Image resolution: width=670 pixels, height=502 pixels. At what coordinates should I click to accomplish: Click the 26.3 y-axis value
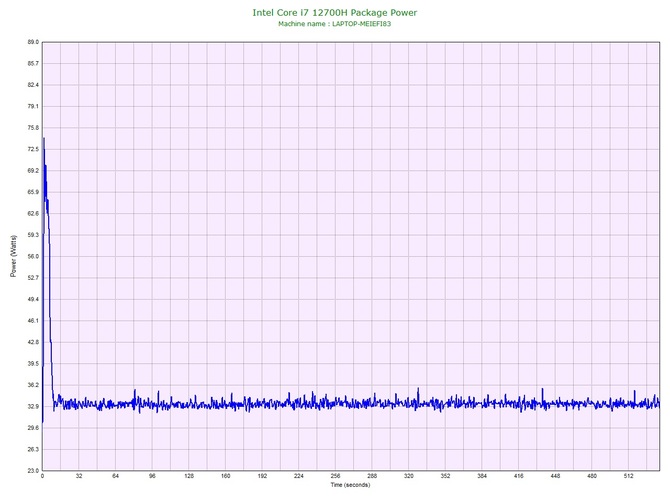pyautogui.click(x=33, y=449)
